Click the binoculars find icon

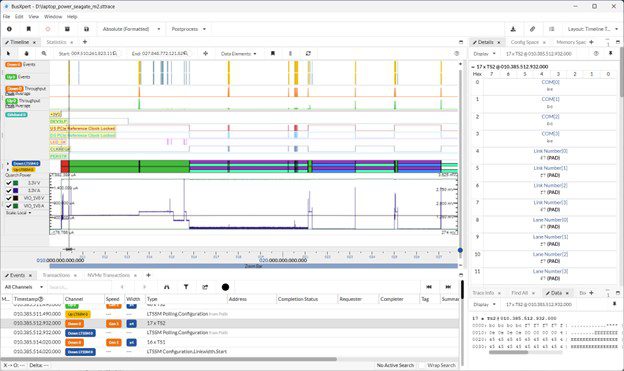(167, 287)
